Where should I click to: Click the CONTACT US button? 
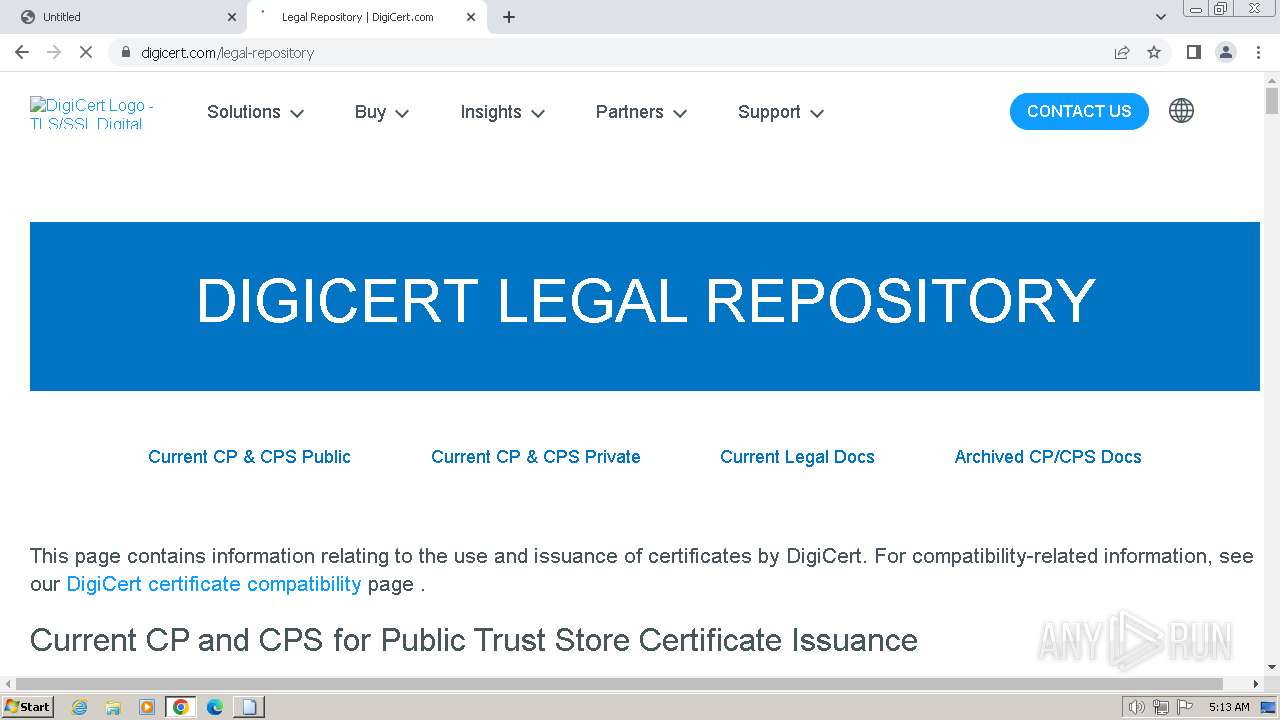(1079, 111)
